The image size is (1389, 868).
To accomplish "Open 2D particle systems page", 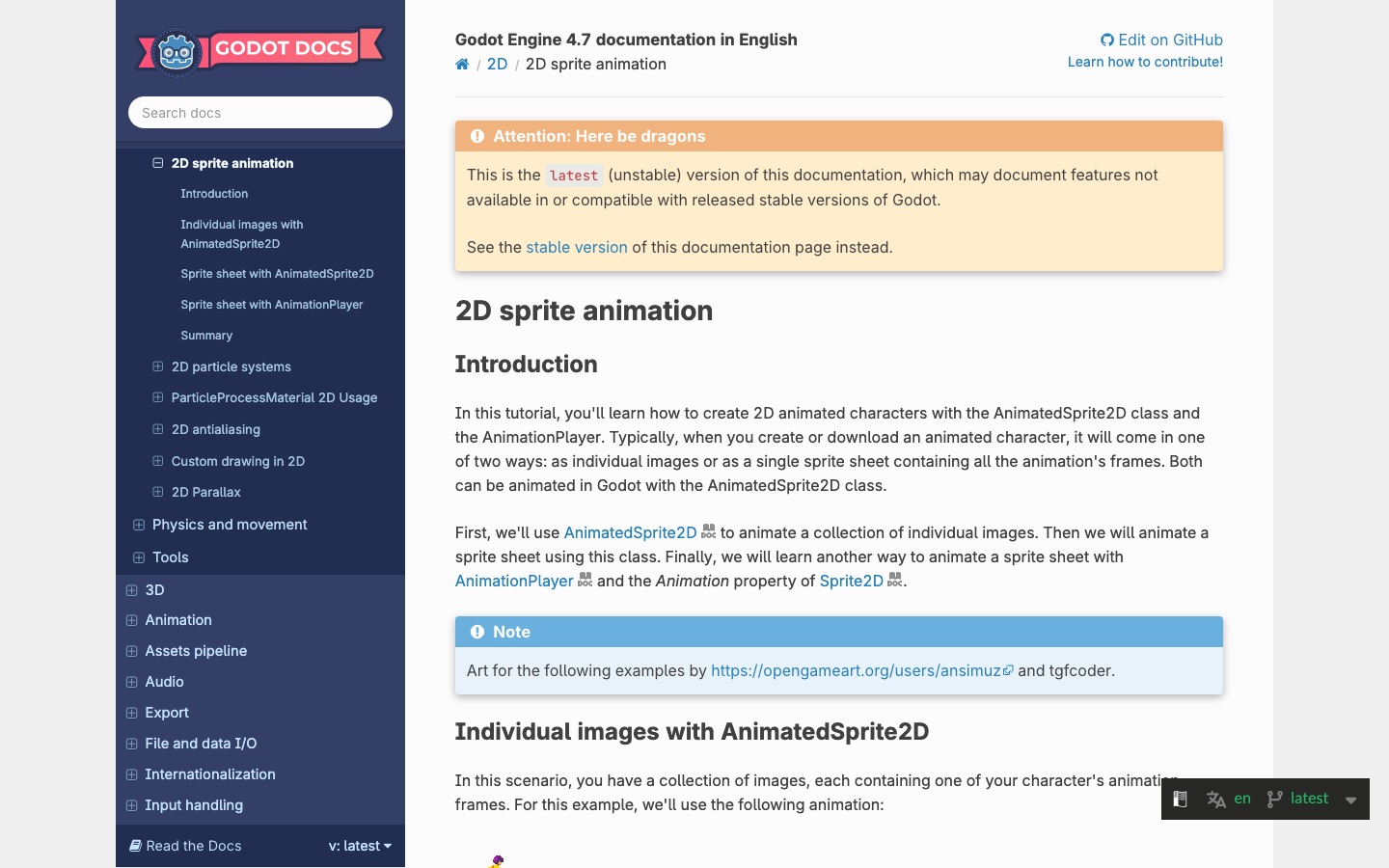I will click(231, 366).
